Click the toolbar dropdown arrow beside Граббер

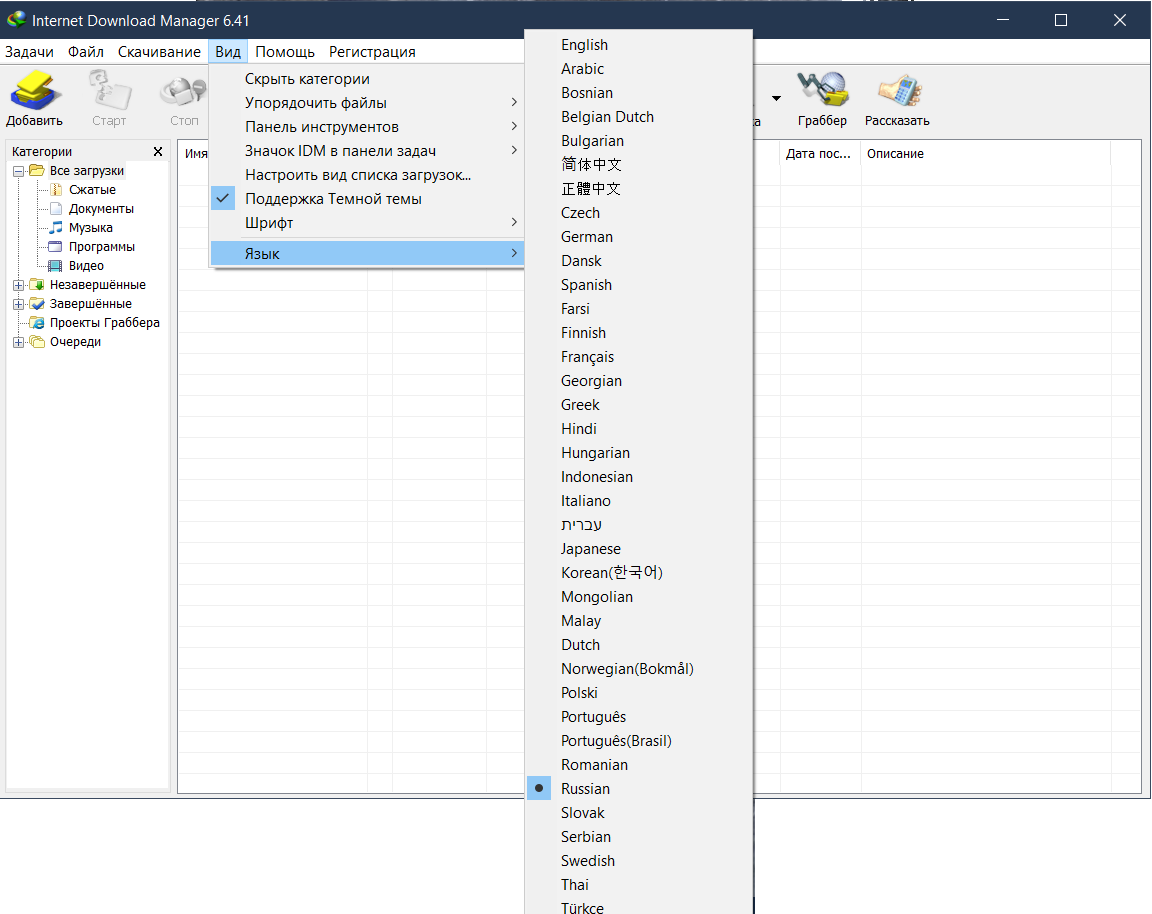coord(776,98)
